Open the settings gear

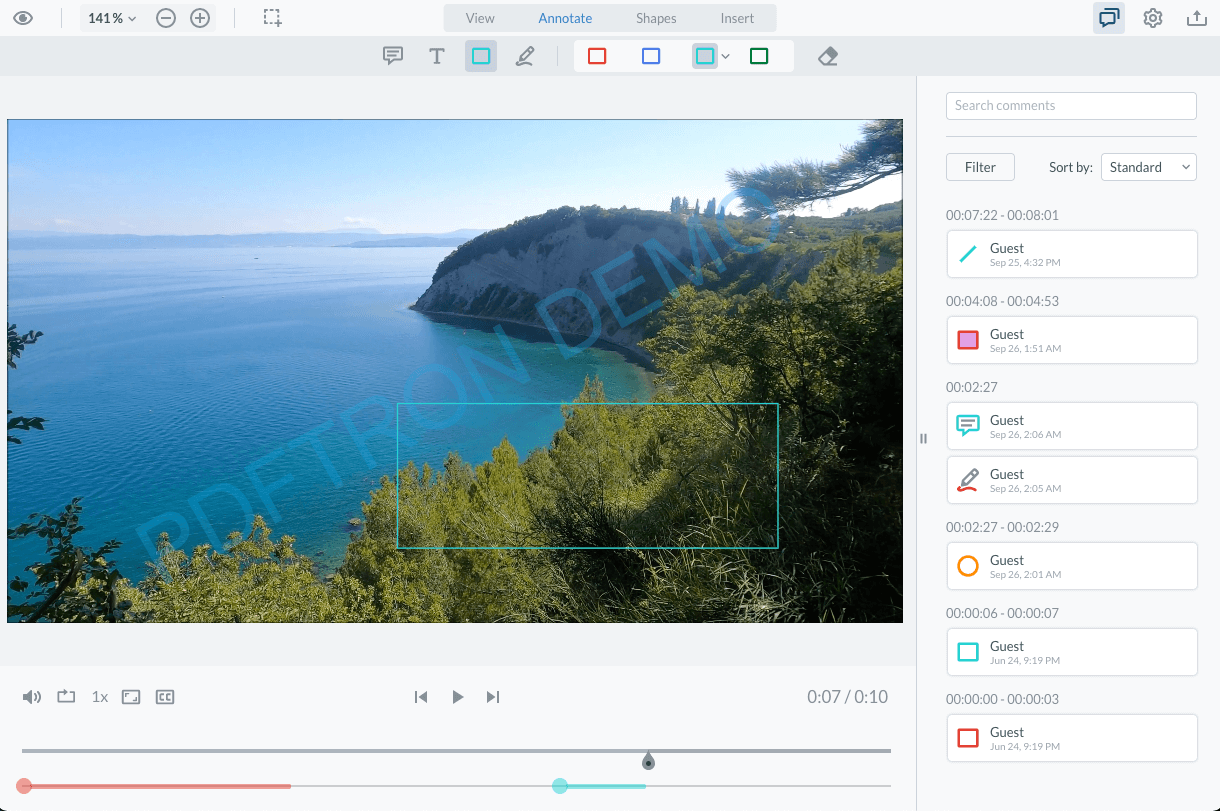[1153, 18]
